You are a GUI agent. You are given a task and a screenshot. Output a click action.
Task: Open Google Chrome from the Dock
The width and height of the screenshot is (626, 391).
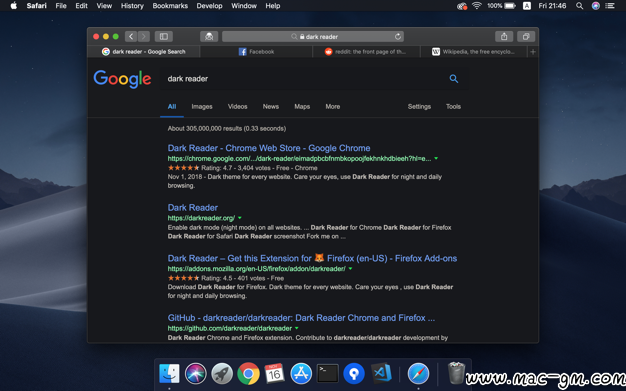248,373
